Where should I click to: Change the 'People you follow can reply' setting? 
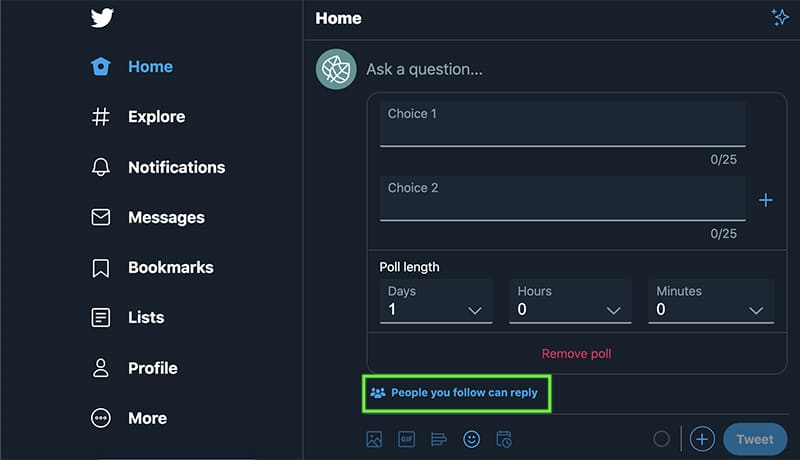[456, 393]
